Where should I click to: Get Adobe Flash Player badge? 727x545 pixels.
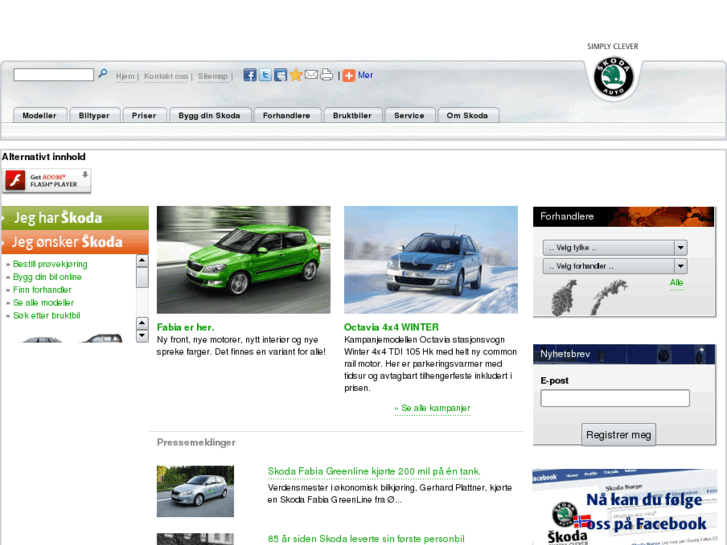(46, 180)
